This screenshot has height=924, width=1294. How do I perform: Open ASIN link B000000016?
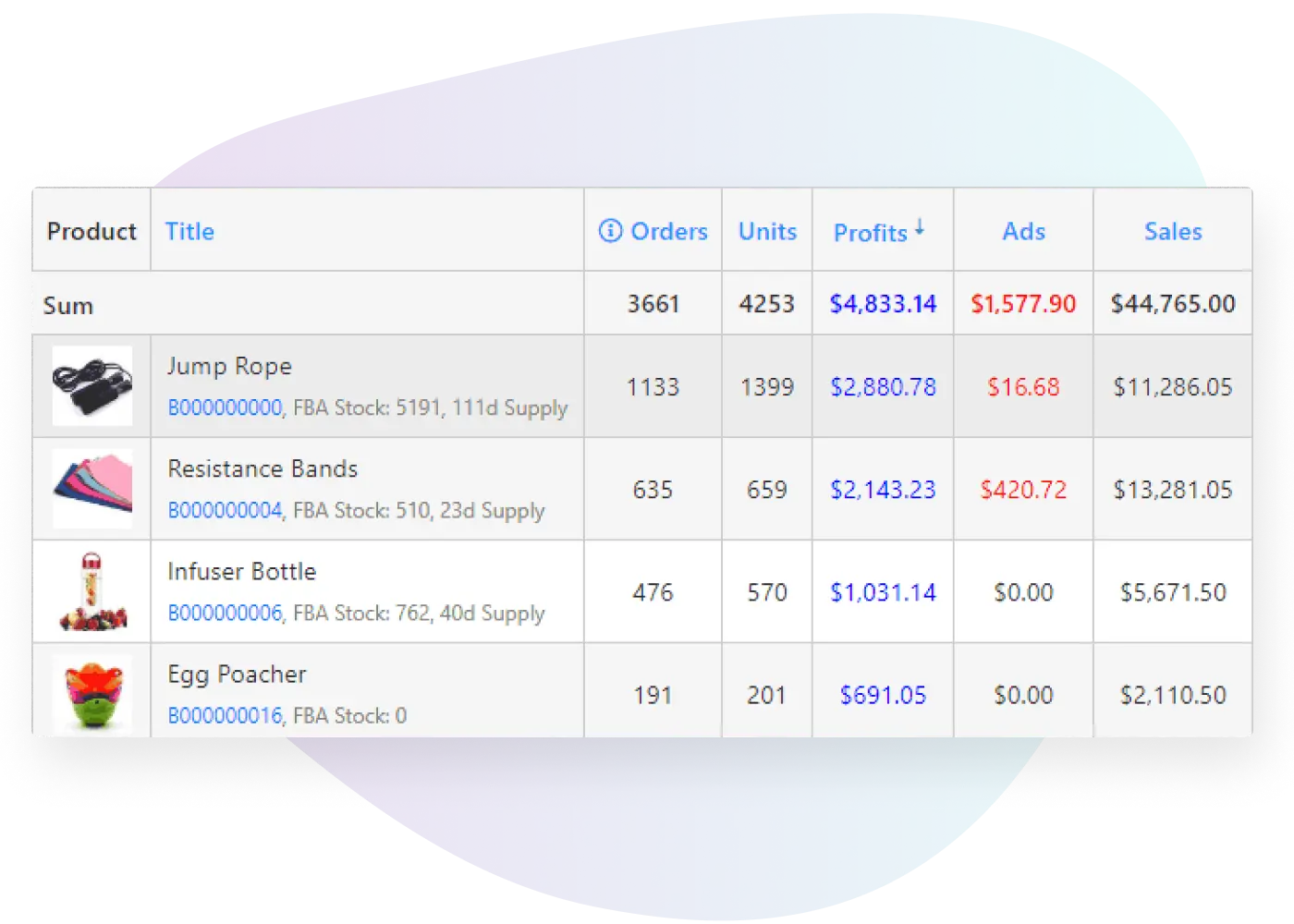point(225,715)
